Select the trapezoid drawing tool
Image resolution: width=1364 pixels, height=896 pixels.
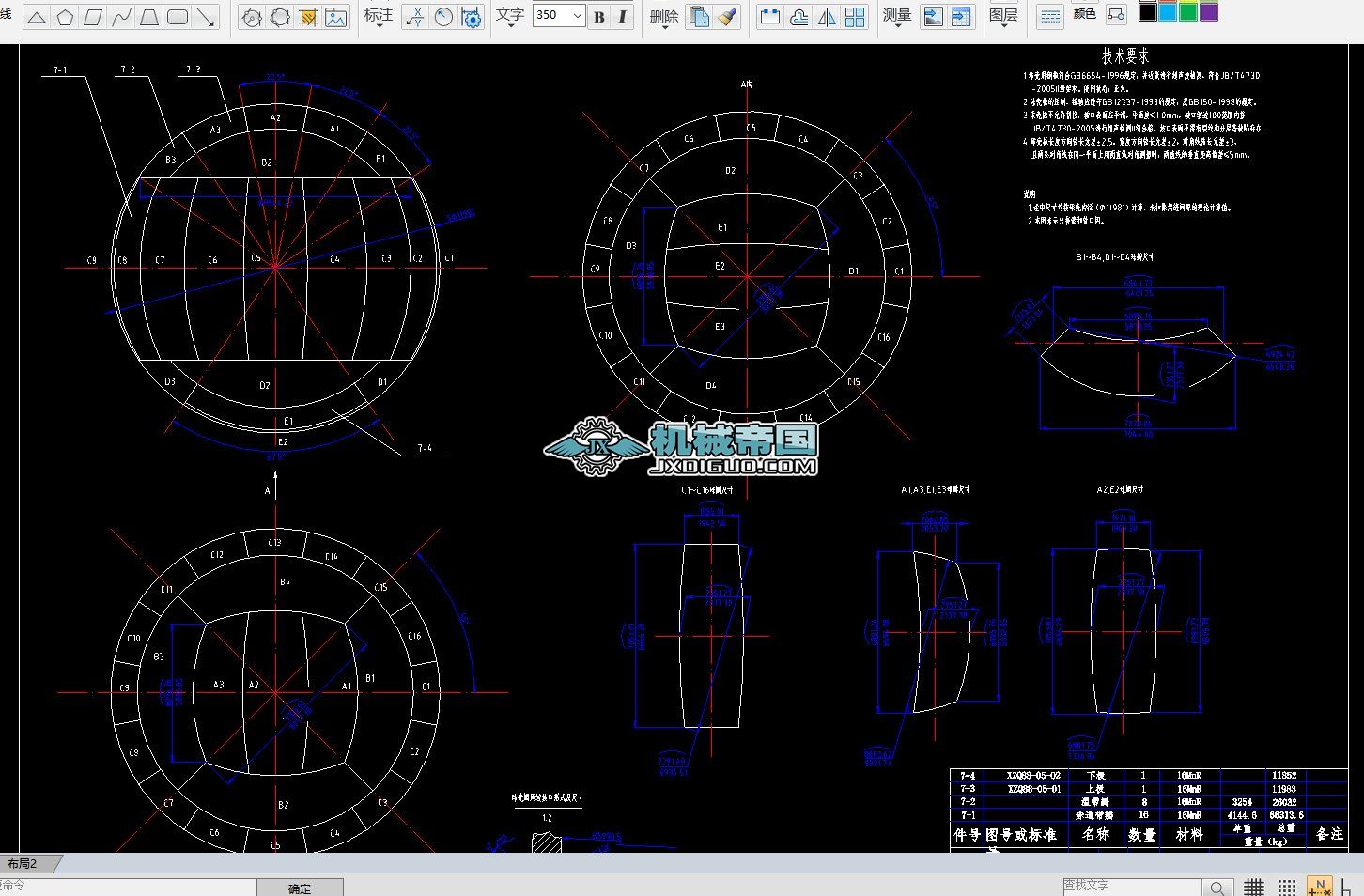pyautogui.click(x=149, y=17)
